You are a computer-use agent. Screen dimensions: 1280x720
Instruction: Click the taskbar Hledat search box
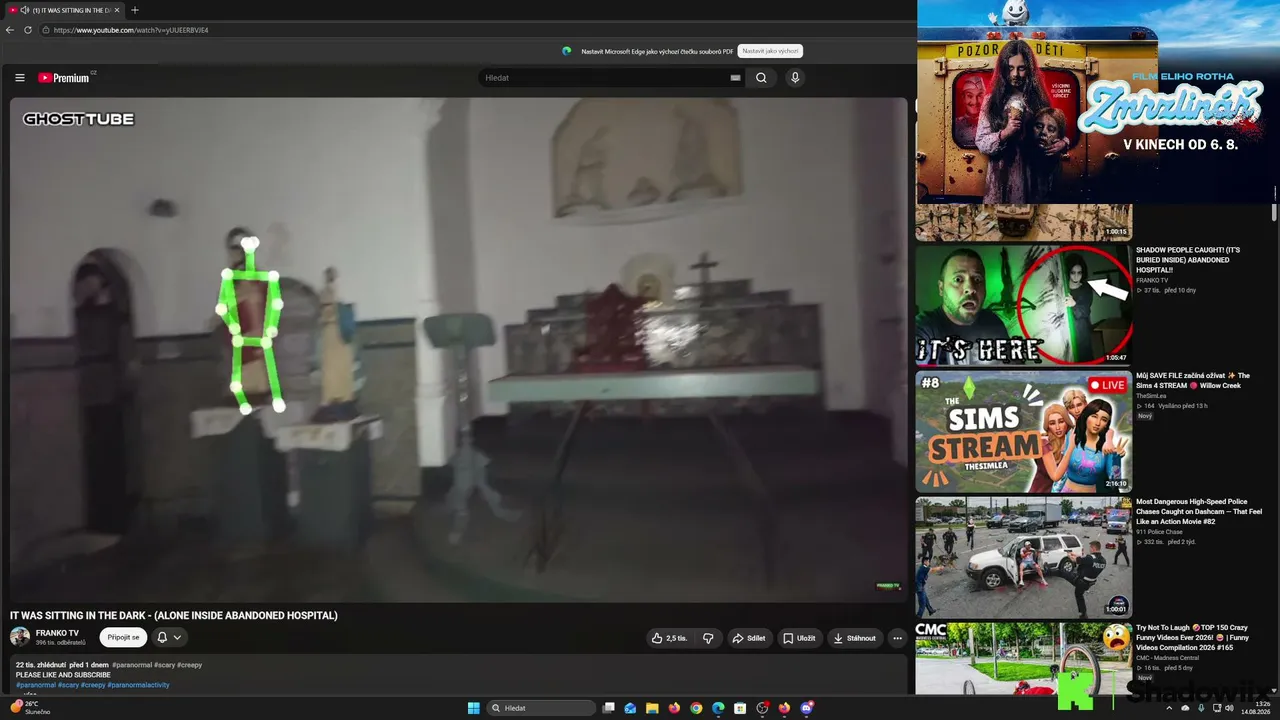click(x=541, y=708)
